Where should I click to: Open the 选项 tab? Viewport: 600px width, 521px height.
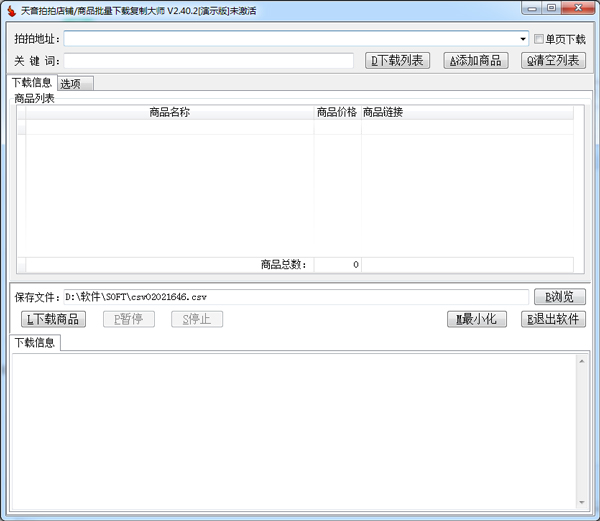(75, 84)
